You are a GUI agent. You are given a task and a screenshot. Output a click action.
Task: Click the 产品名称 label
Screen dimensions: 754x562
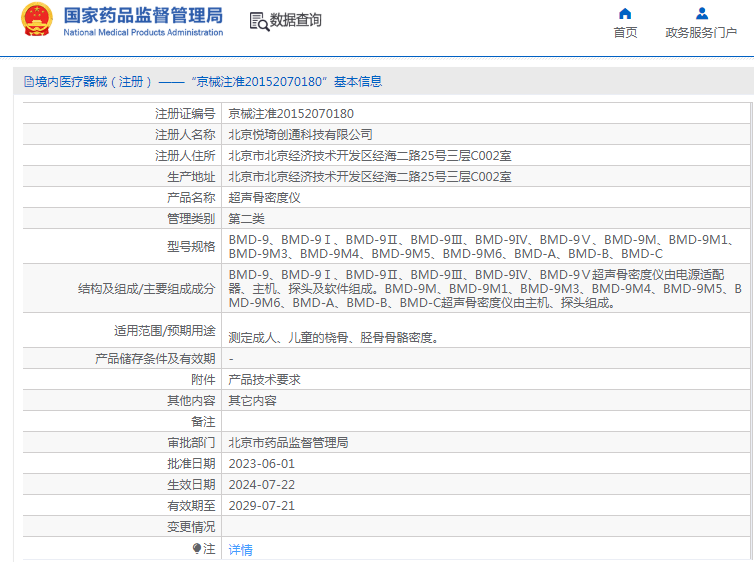191,198
